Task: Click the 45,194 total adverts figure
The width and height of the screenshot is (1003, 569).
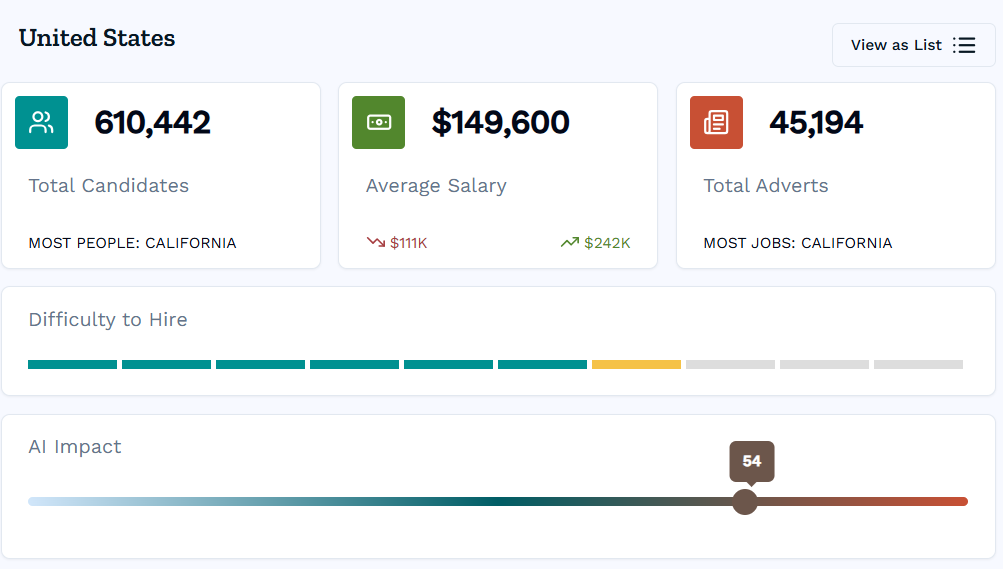Action: pyautogui.click(x=816, y=123)
